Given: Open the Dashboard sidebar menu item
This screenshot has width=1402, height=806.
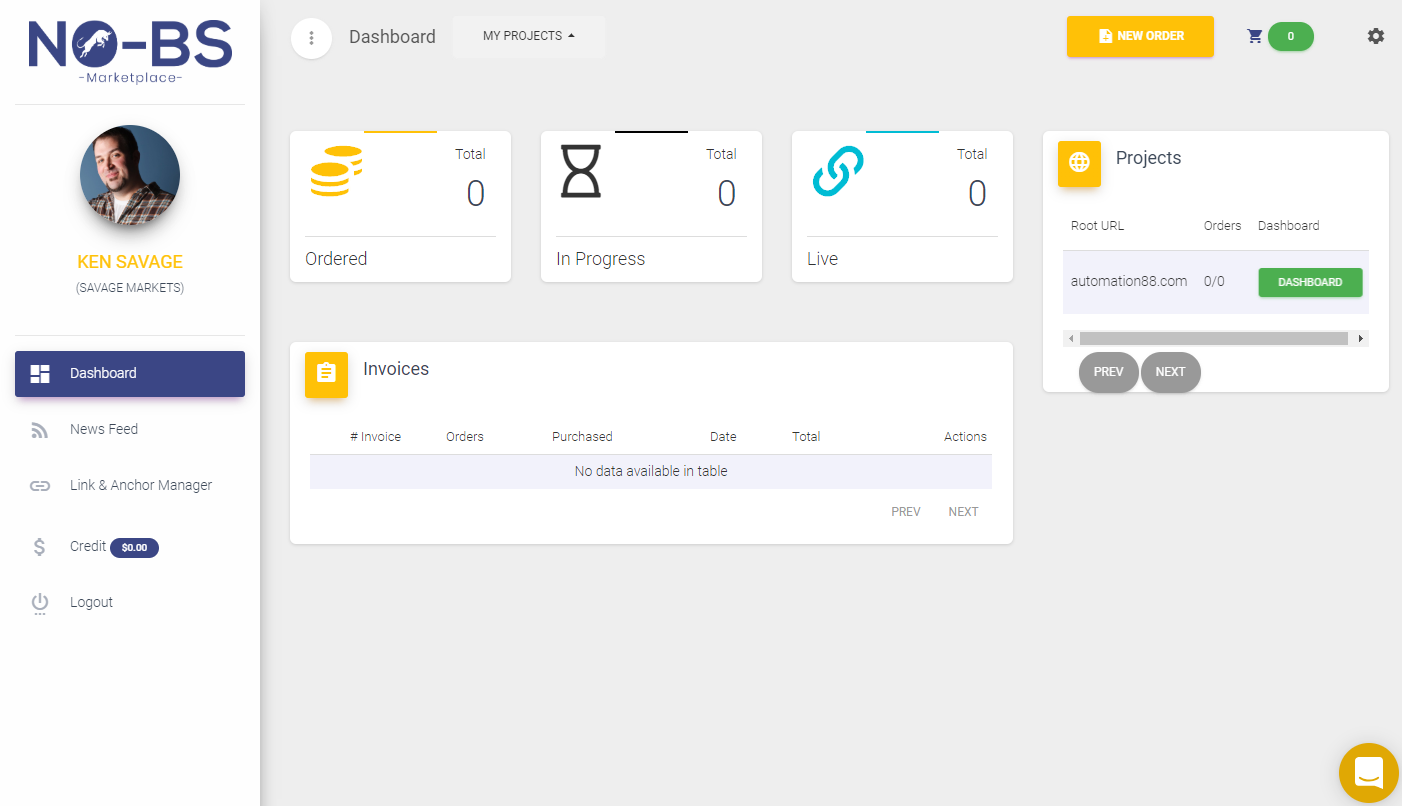Looking at the screenshot, I should [130, 374].
